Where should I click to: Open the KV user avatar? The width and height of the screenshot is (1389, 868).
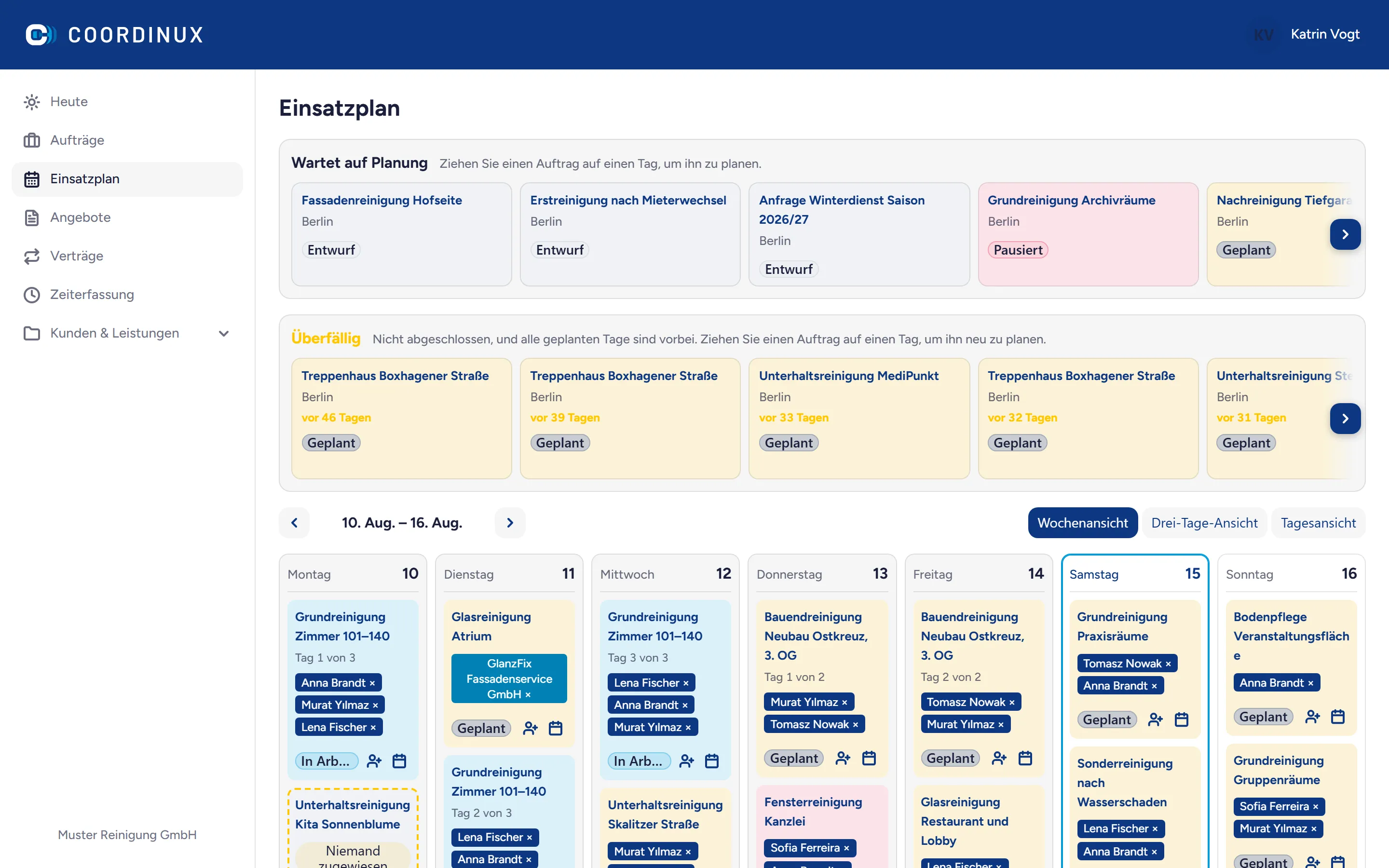click(1263, 34)
